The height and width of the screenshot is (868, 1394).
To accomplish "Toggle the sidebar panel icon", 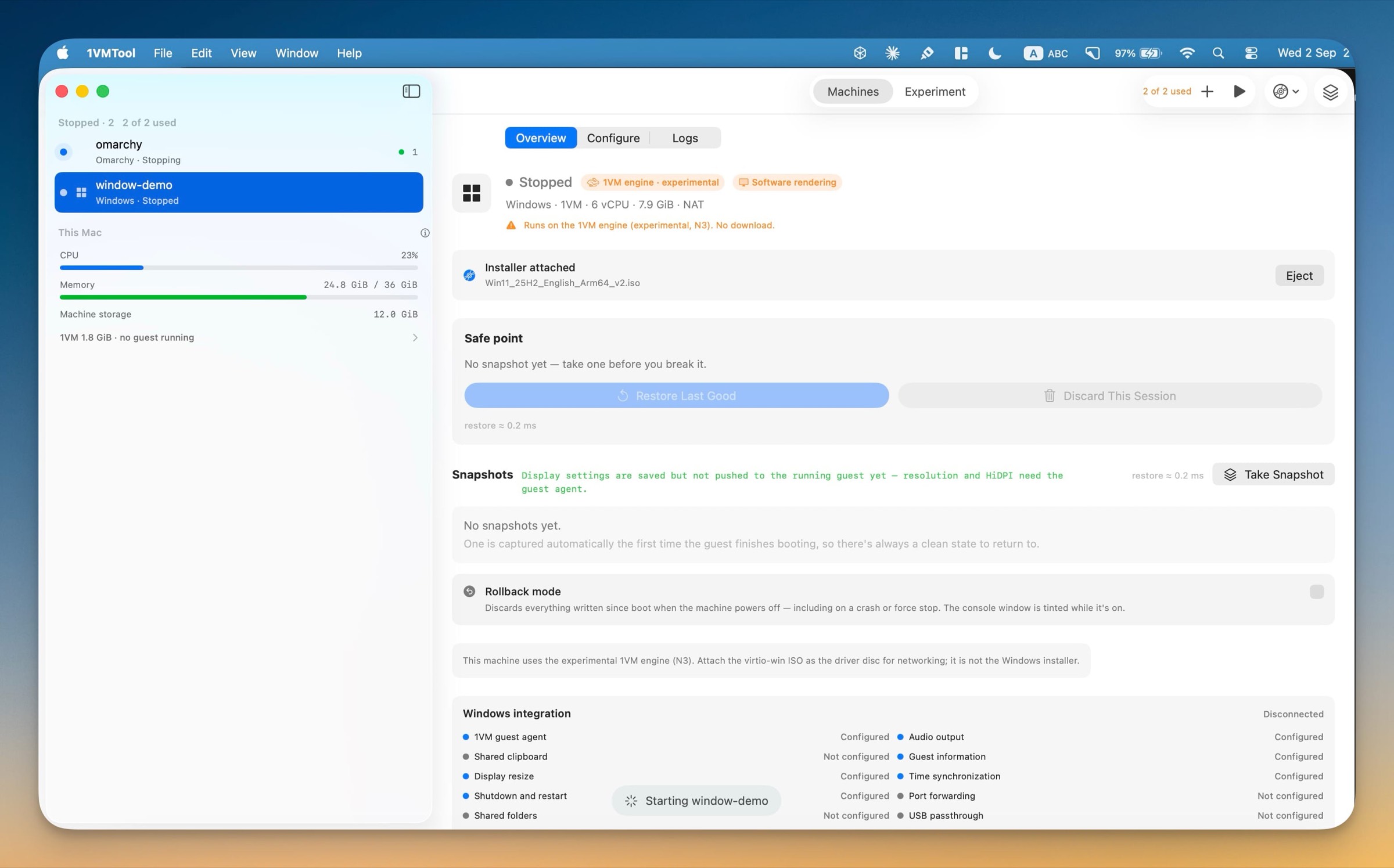I will [x=411, y=91].
